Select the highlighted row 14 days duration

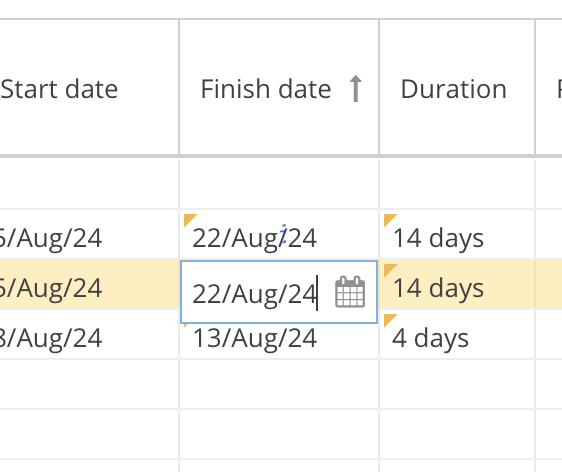coord(438,288)
